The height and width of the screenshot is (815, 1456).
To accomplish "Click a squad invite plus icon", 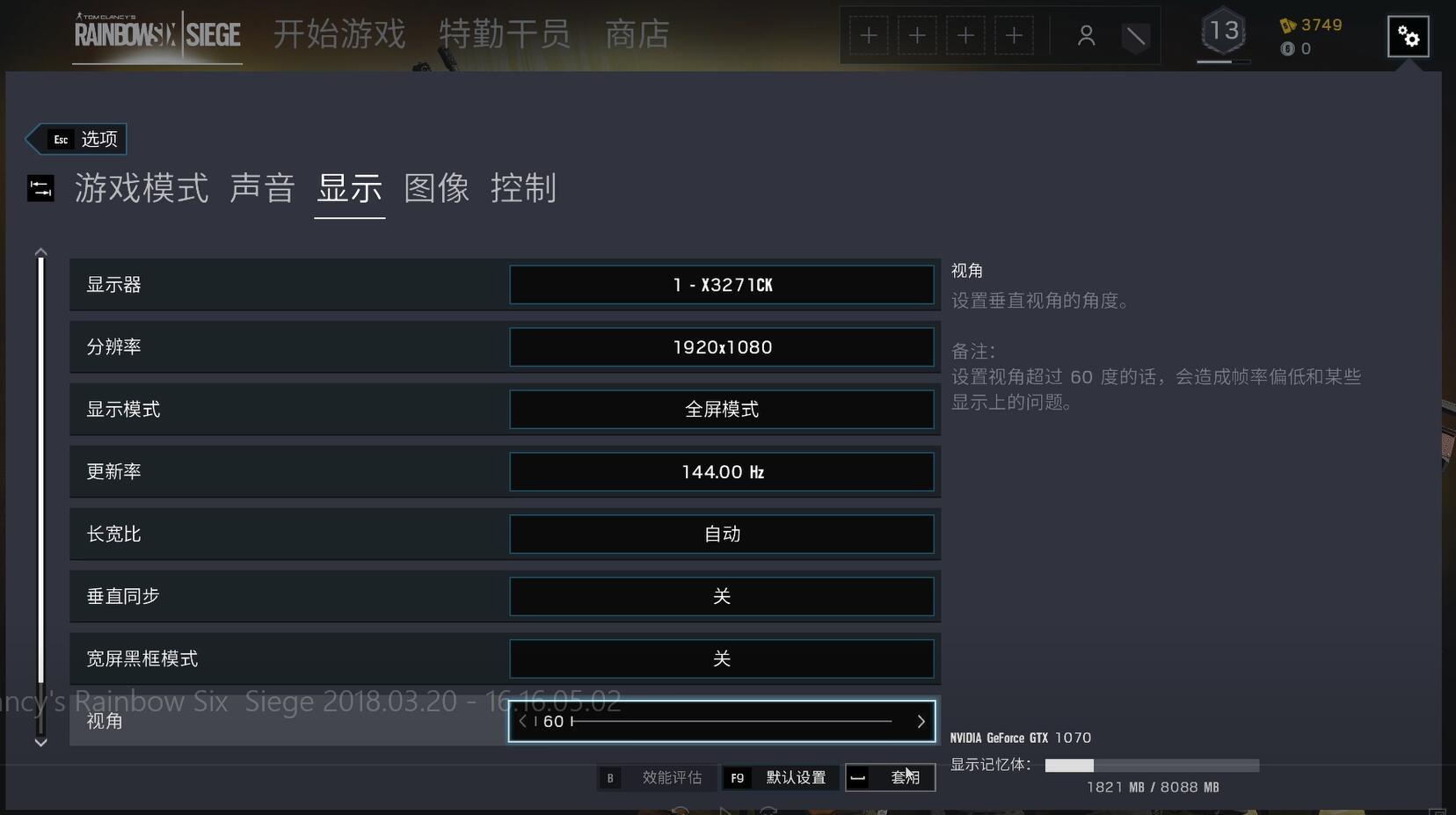I will pos(869,35).
